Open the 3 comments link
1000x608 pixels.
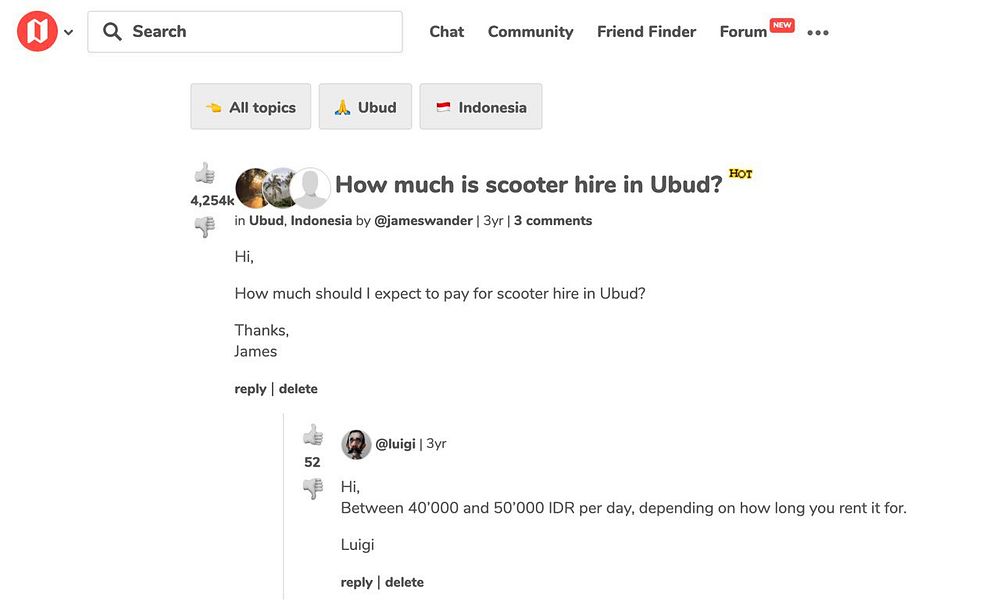(x=553, y=221)
